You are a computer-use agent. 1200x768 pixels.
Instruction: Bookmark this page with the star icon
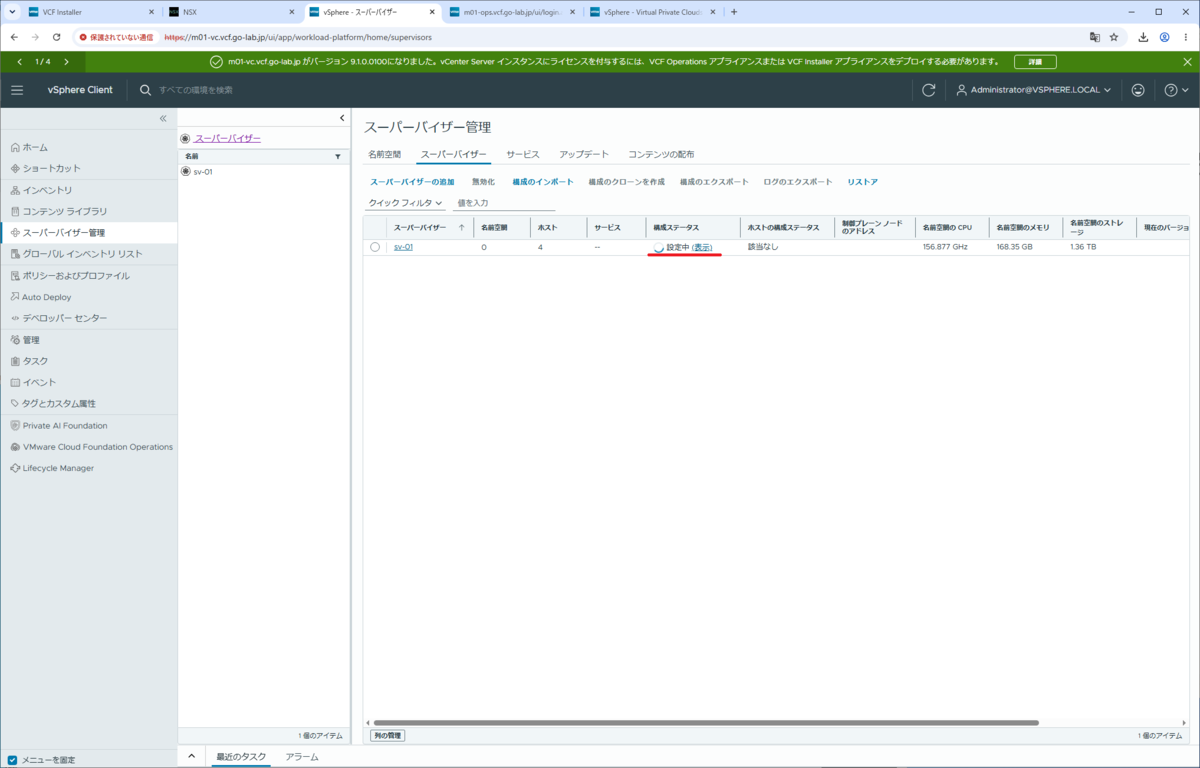click(x=1114, y=37)
